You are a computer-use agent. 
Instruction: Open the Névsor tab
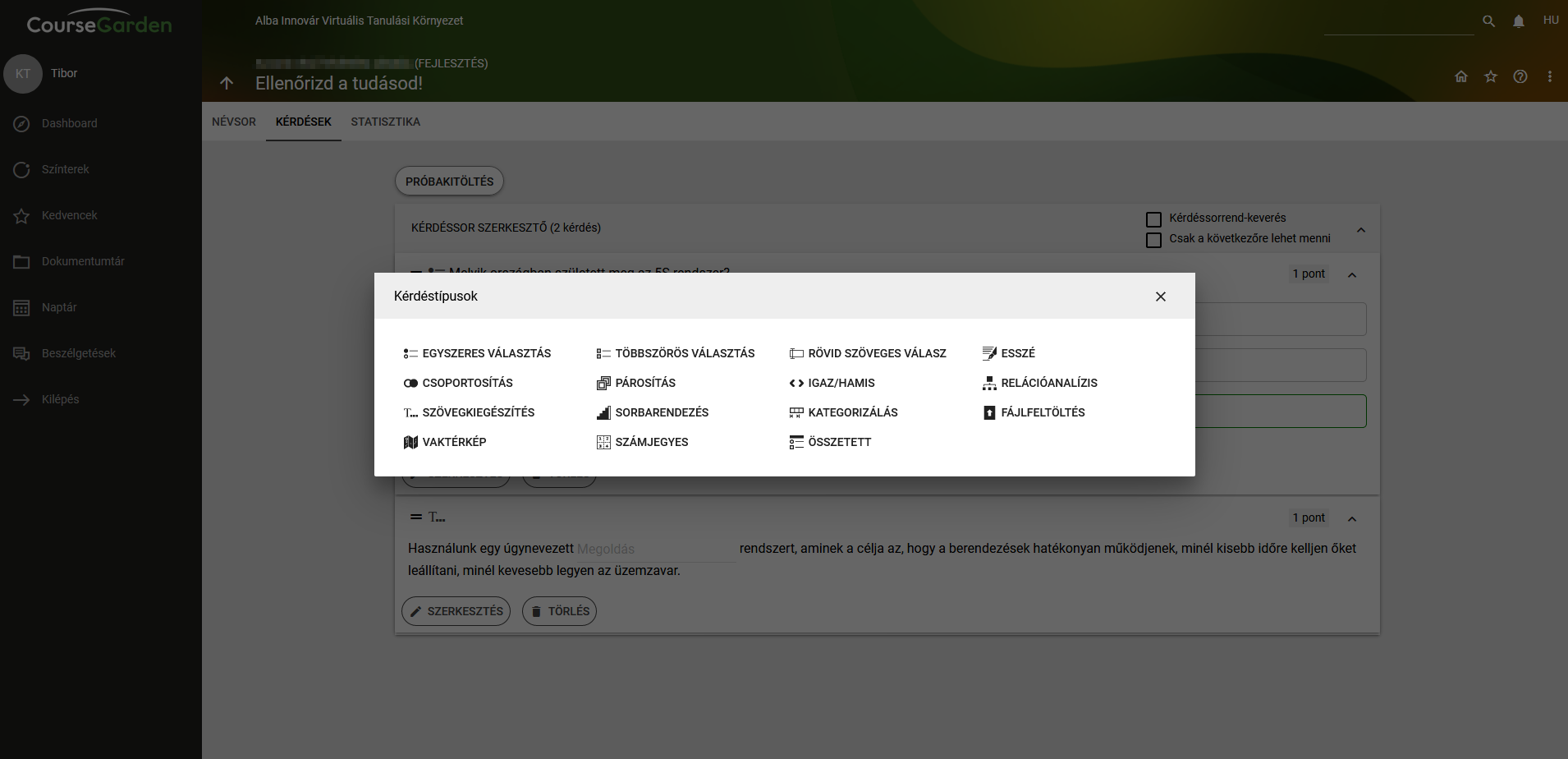(234, 122)
